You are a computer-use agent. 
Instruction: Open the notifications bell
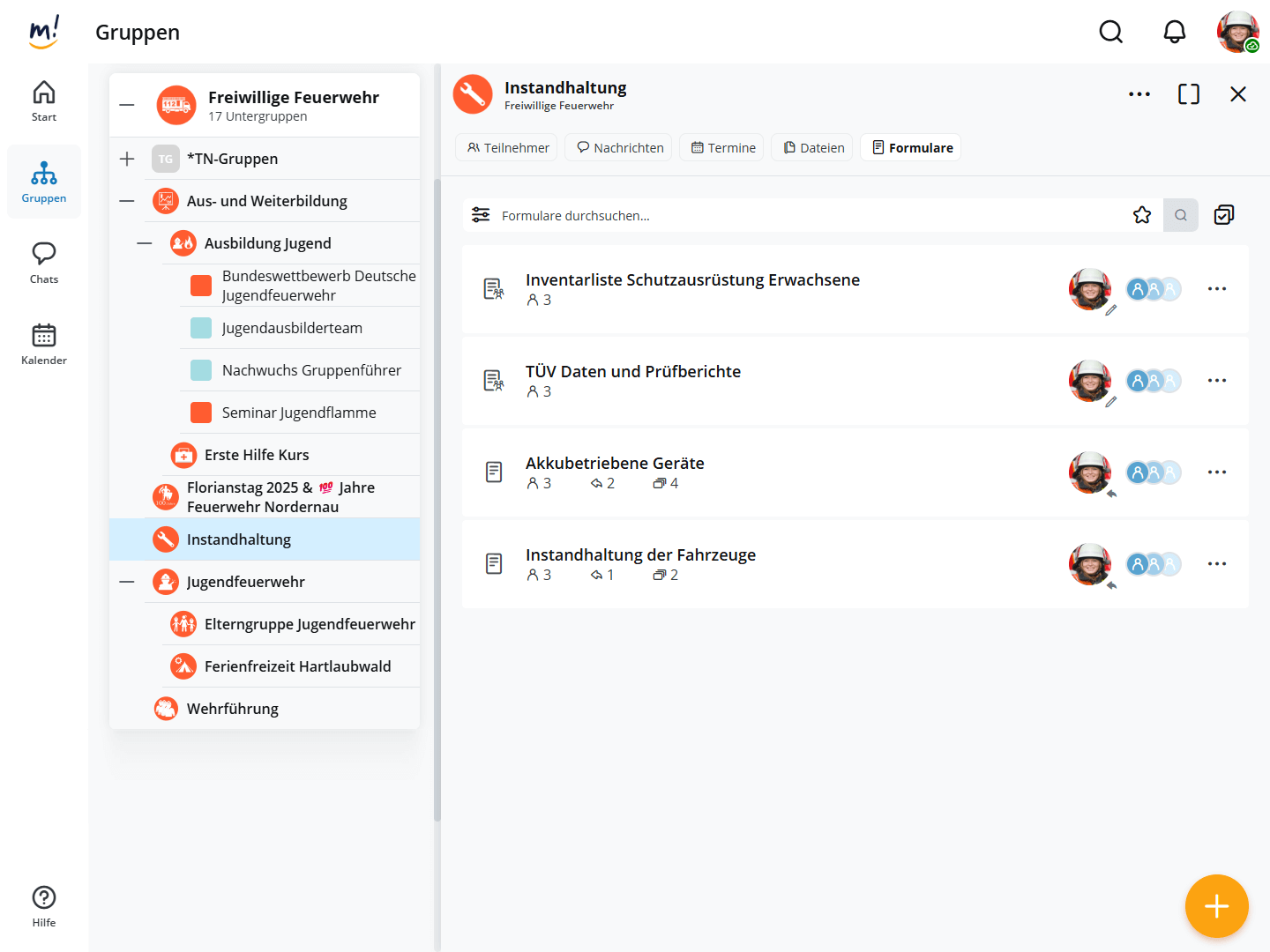(1174, 33)
